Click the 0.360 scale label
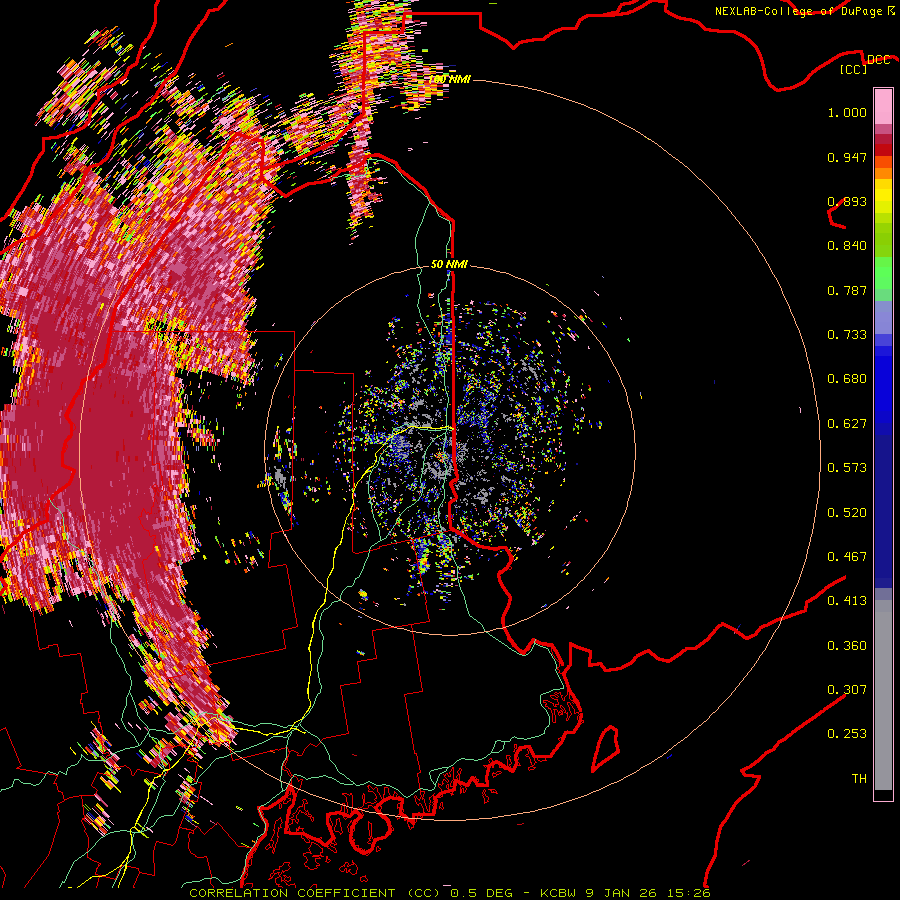This screenshot has height=900, width=900. tap(847, 646)
